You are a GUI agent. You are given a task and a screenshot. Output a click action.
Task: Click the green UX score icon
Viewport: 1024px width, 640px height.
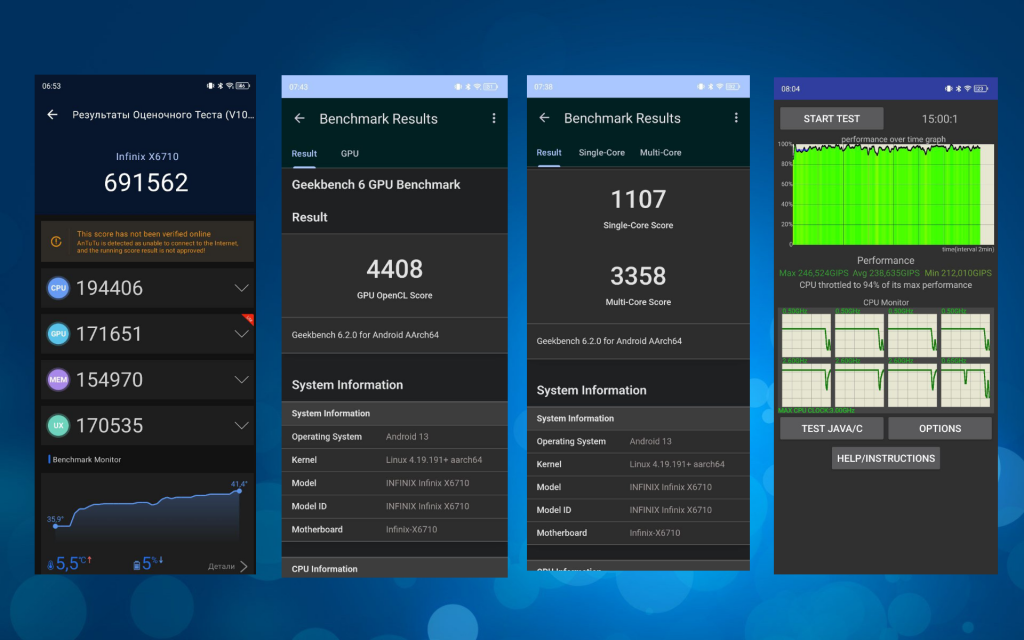pos(59,426)
